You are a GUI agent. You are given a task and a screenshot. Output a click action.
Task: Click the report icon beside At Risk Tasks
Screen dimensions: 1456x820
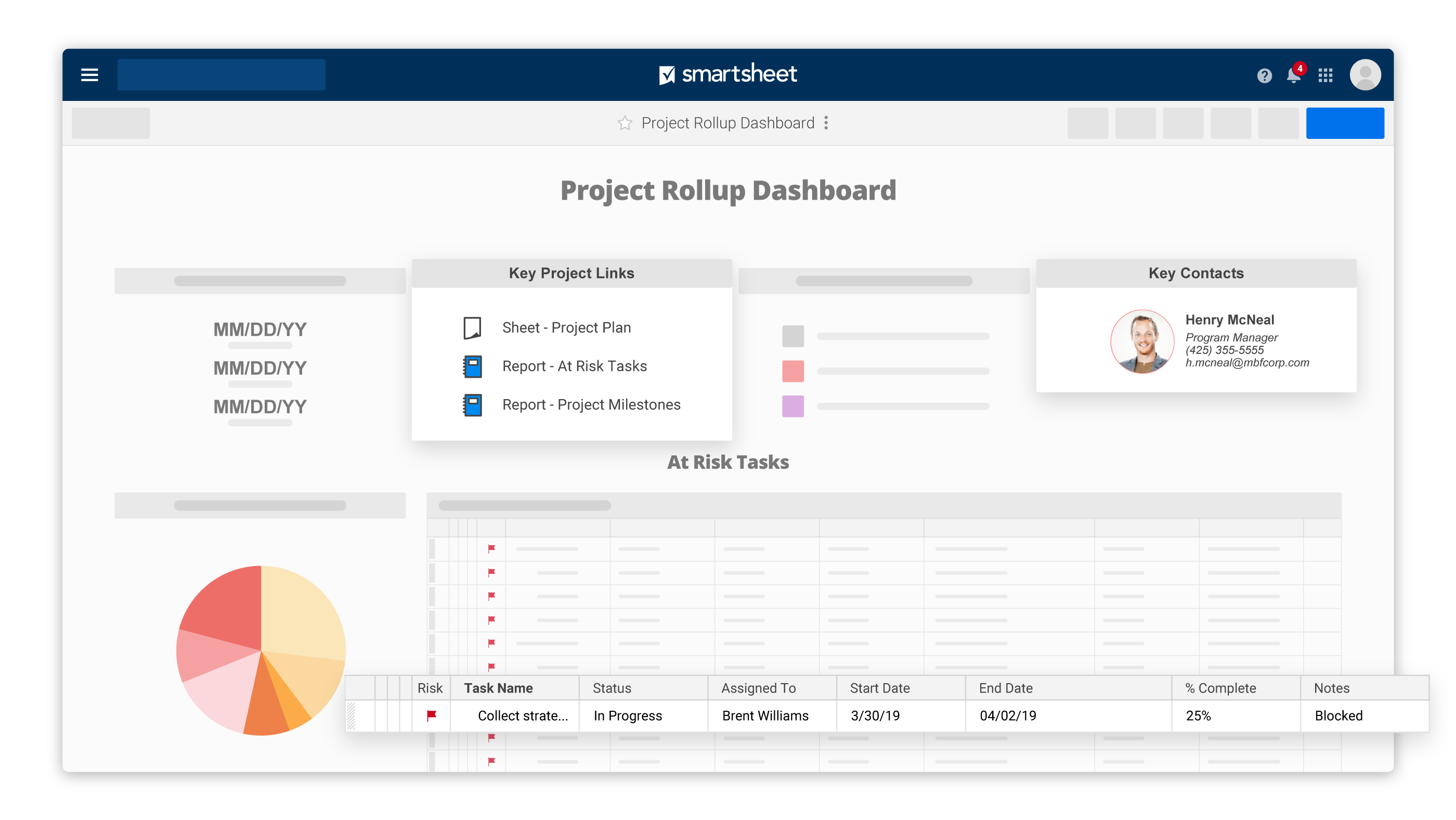point(473,366)
